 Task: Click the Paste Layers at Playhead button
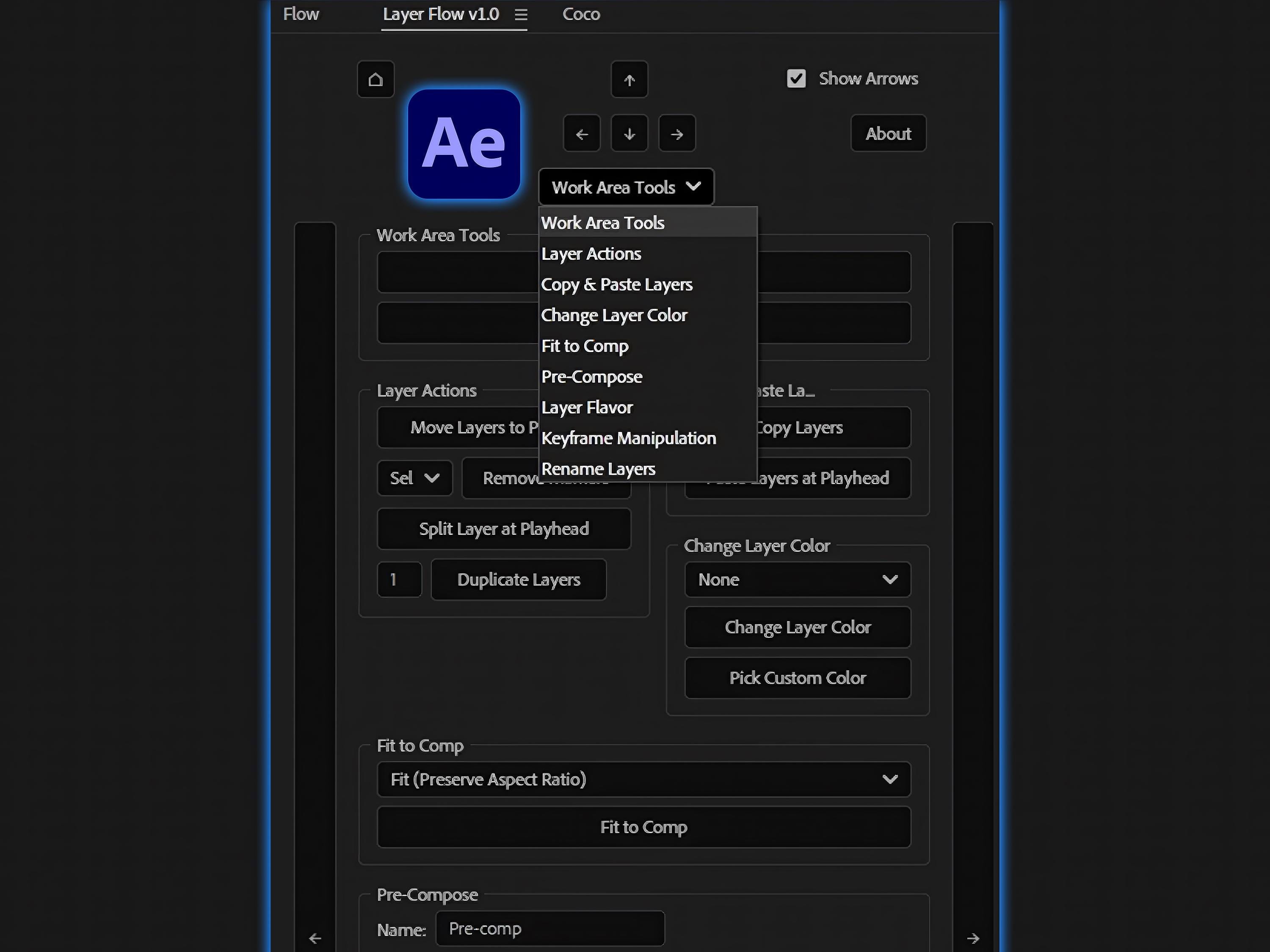coord(834,478)
